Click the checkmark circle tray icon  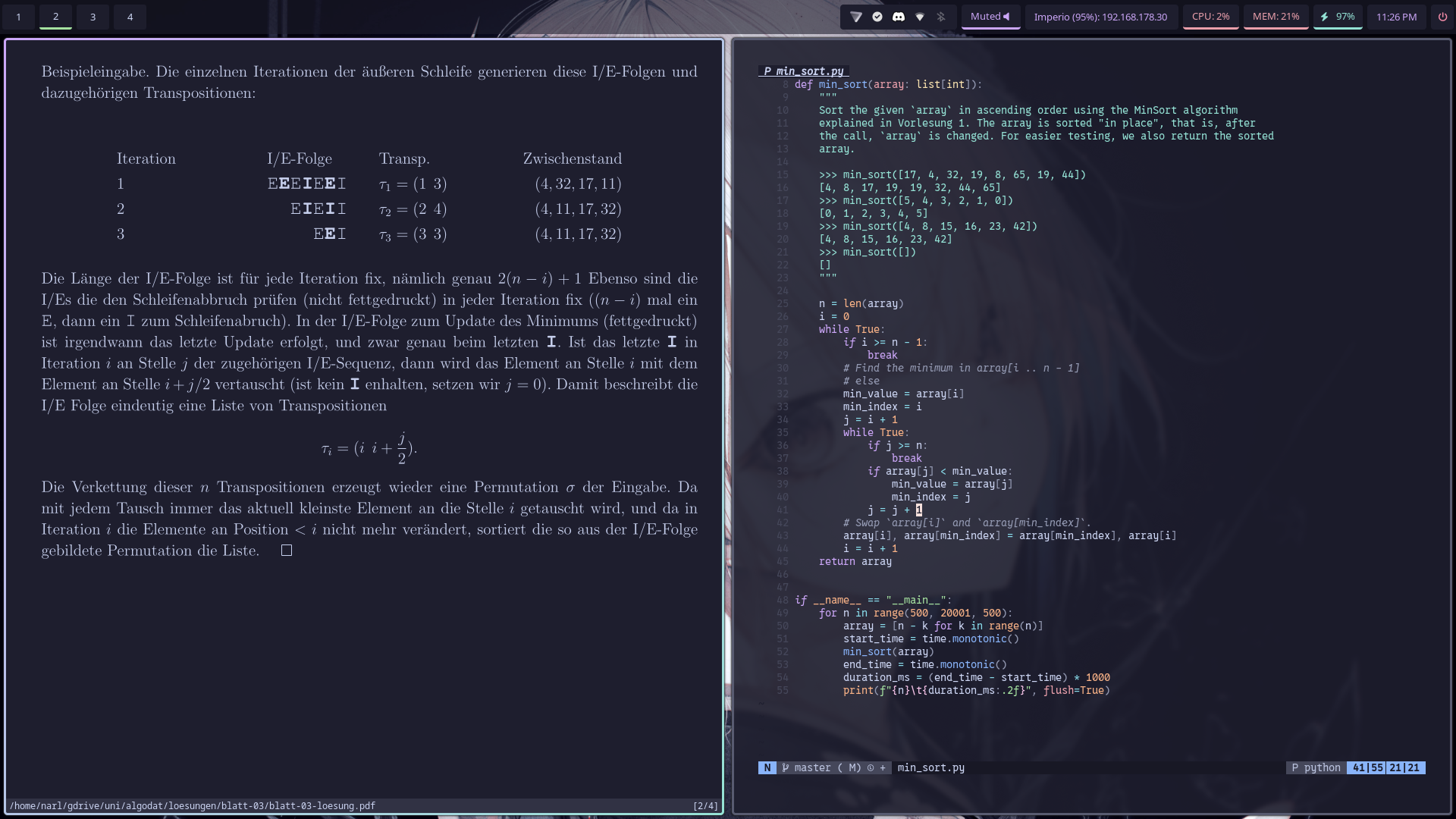click(x=877, y=17)
